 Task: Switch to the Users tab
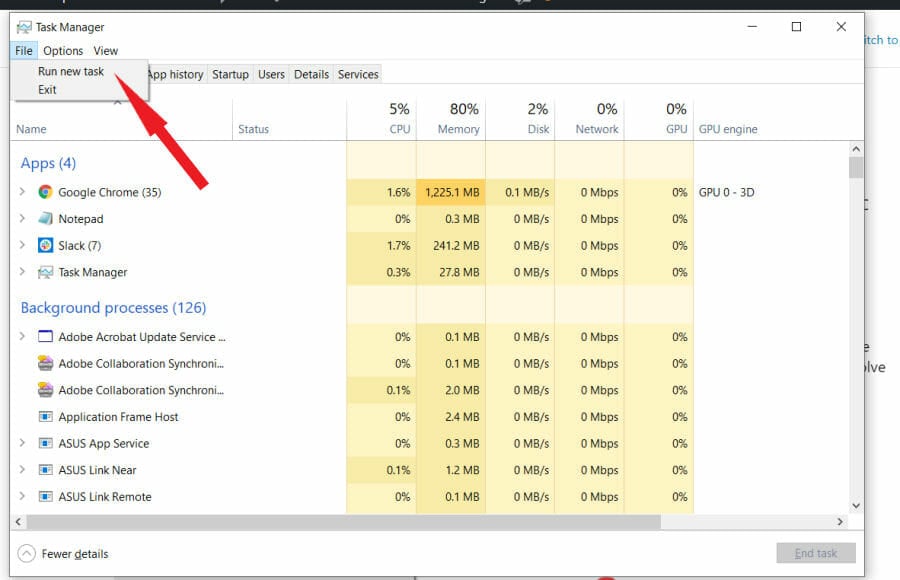[271, 74]
